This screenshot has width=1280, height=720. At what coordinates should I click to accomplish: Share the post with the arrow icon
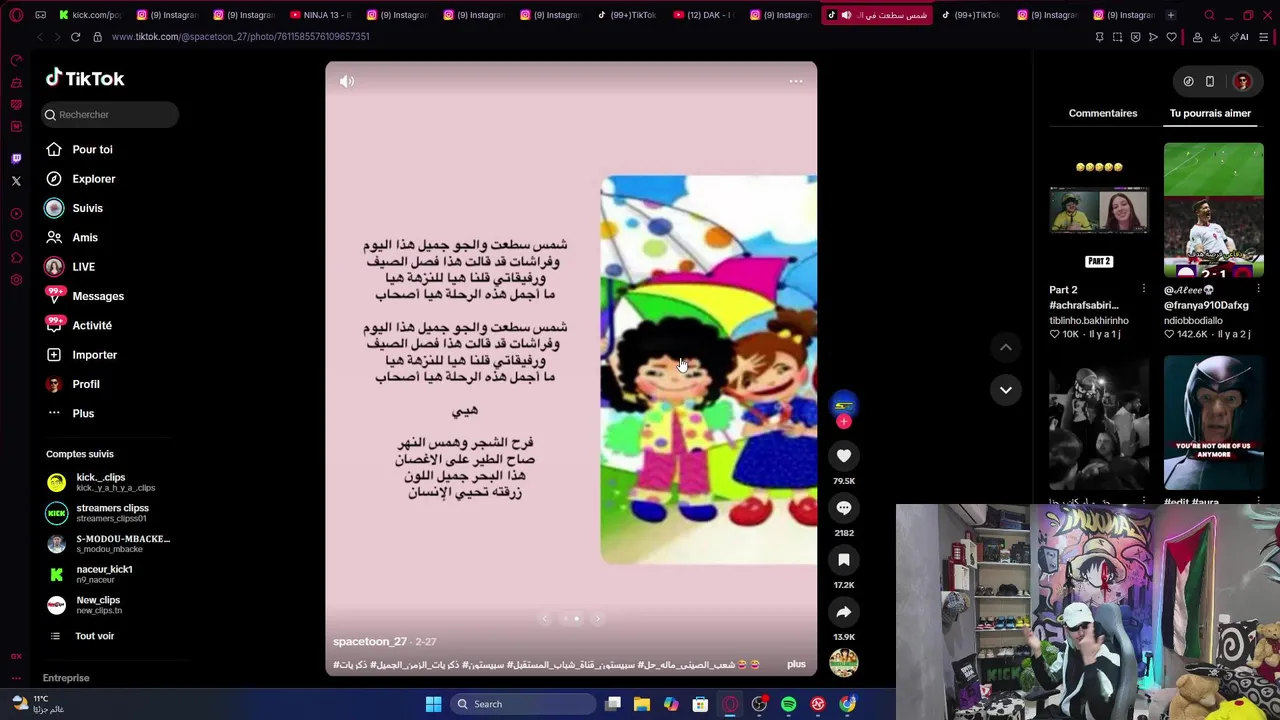coord(844,612)
